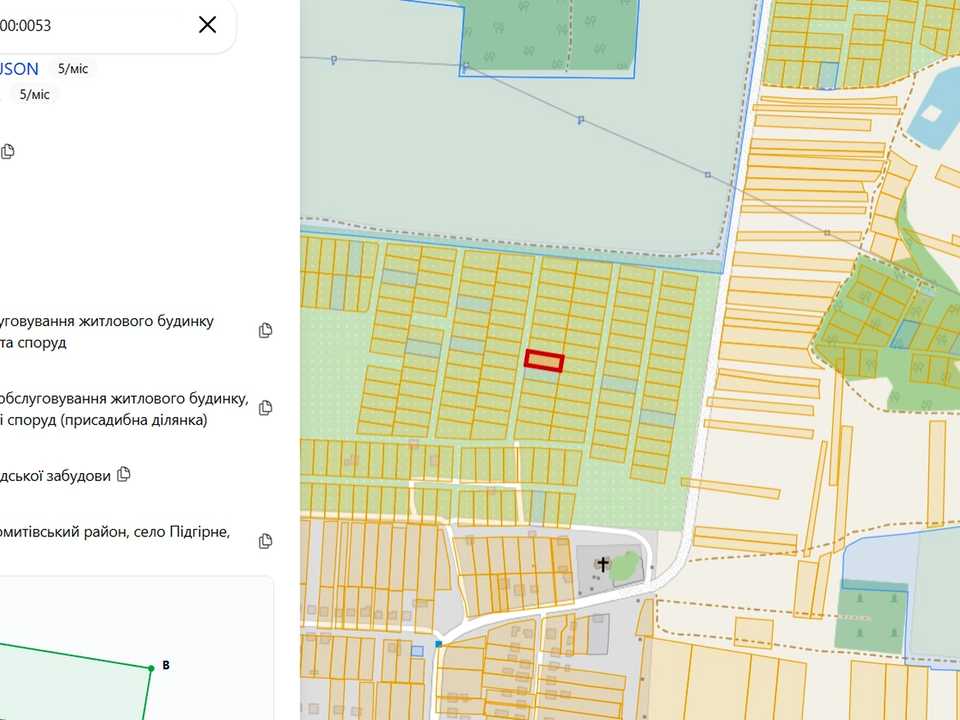Click the green tree patch beside the church
Image resolution: width=960 pixels, height=720 pixels.
pos(625,566)
